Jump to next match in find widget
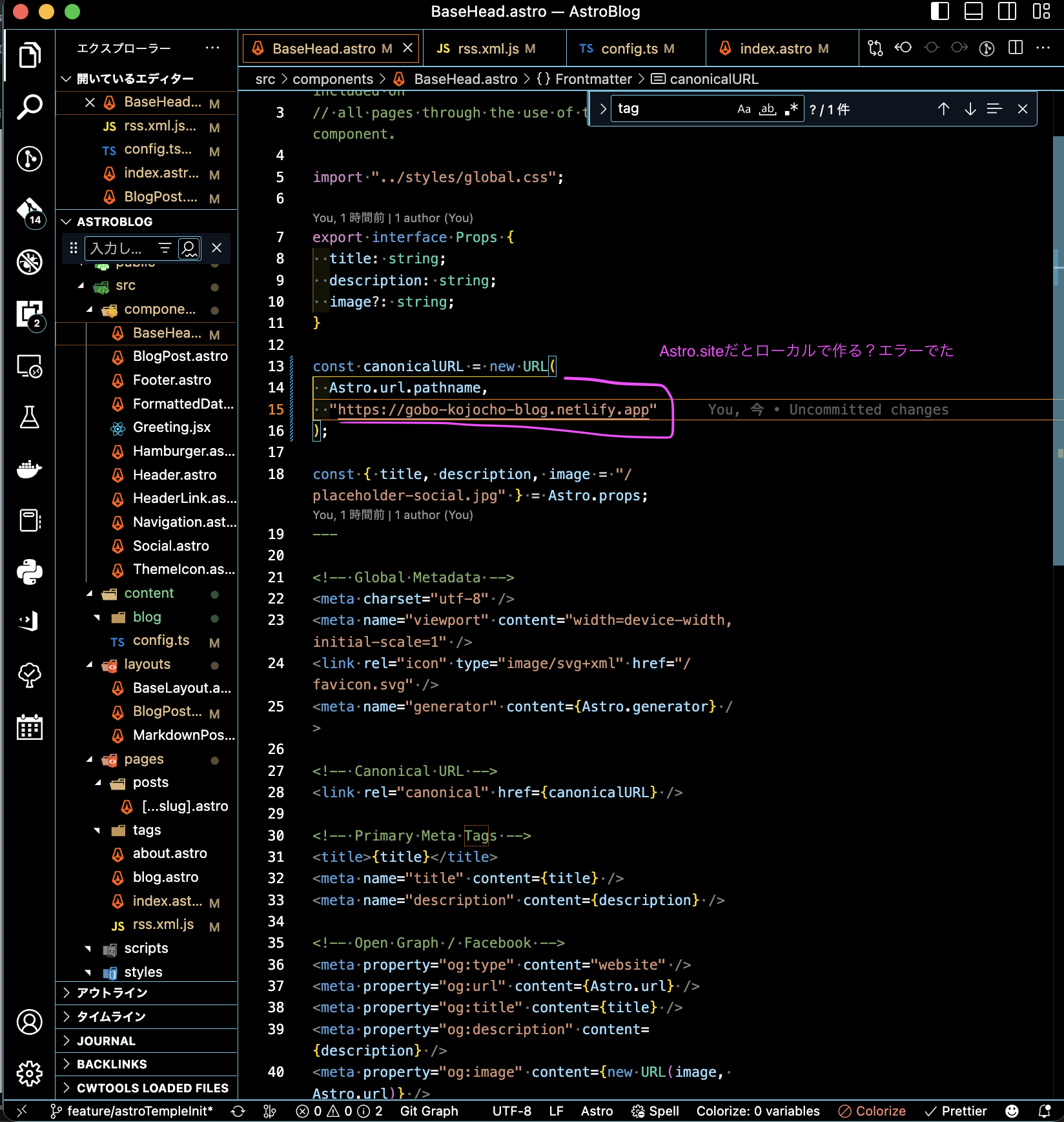Viewport: 1064px width, 1122px height. point(970,109)
